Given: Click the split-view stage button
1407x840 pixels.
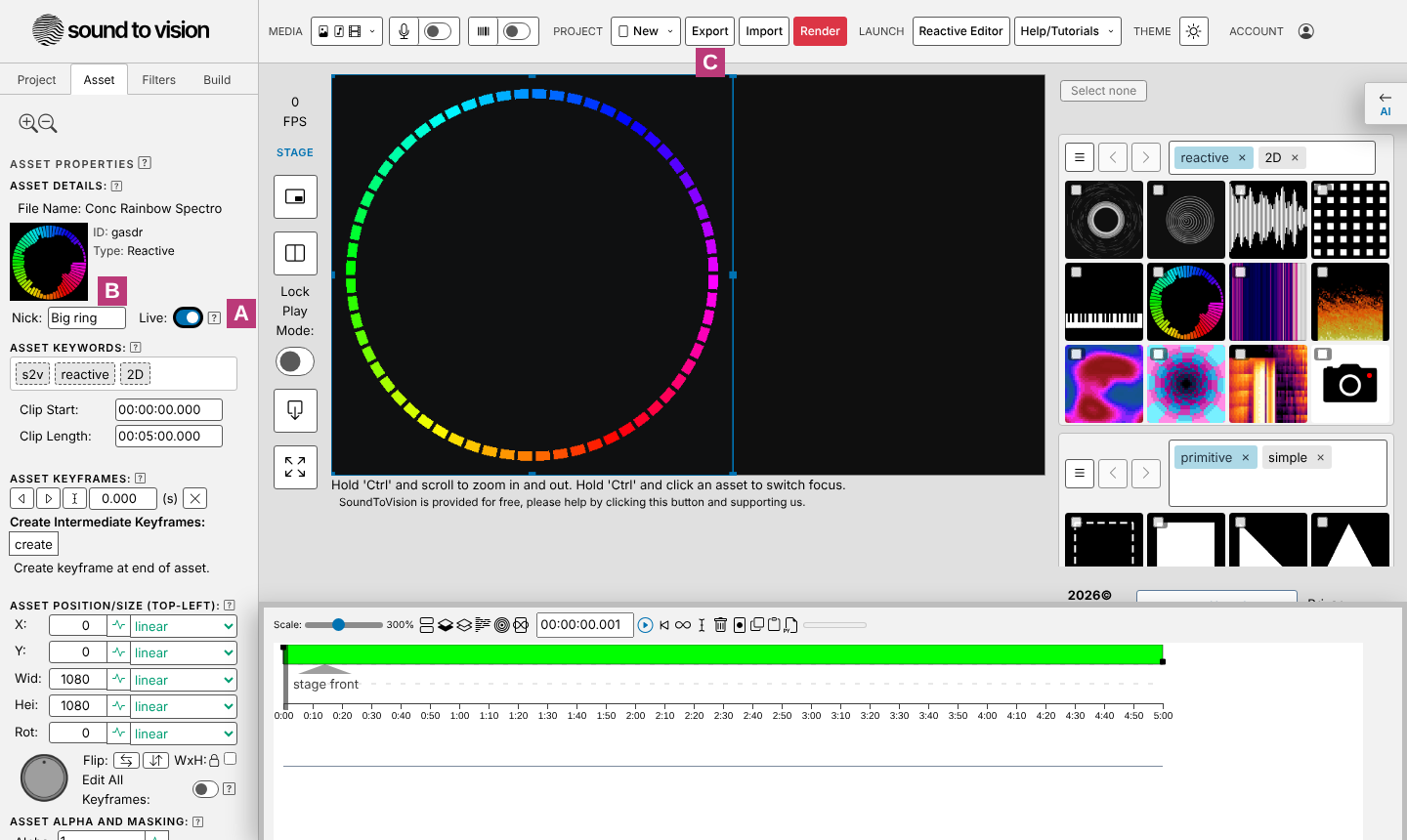Looking at the screenshot, I should coord(295,253).
